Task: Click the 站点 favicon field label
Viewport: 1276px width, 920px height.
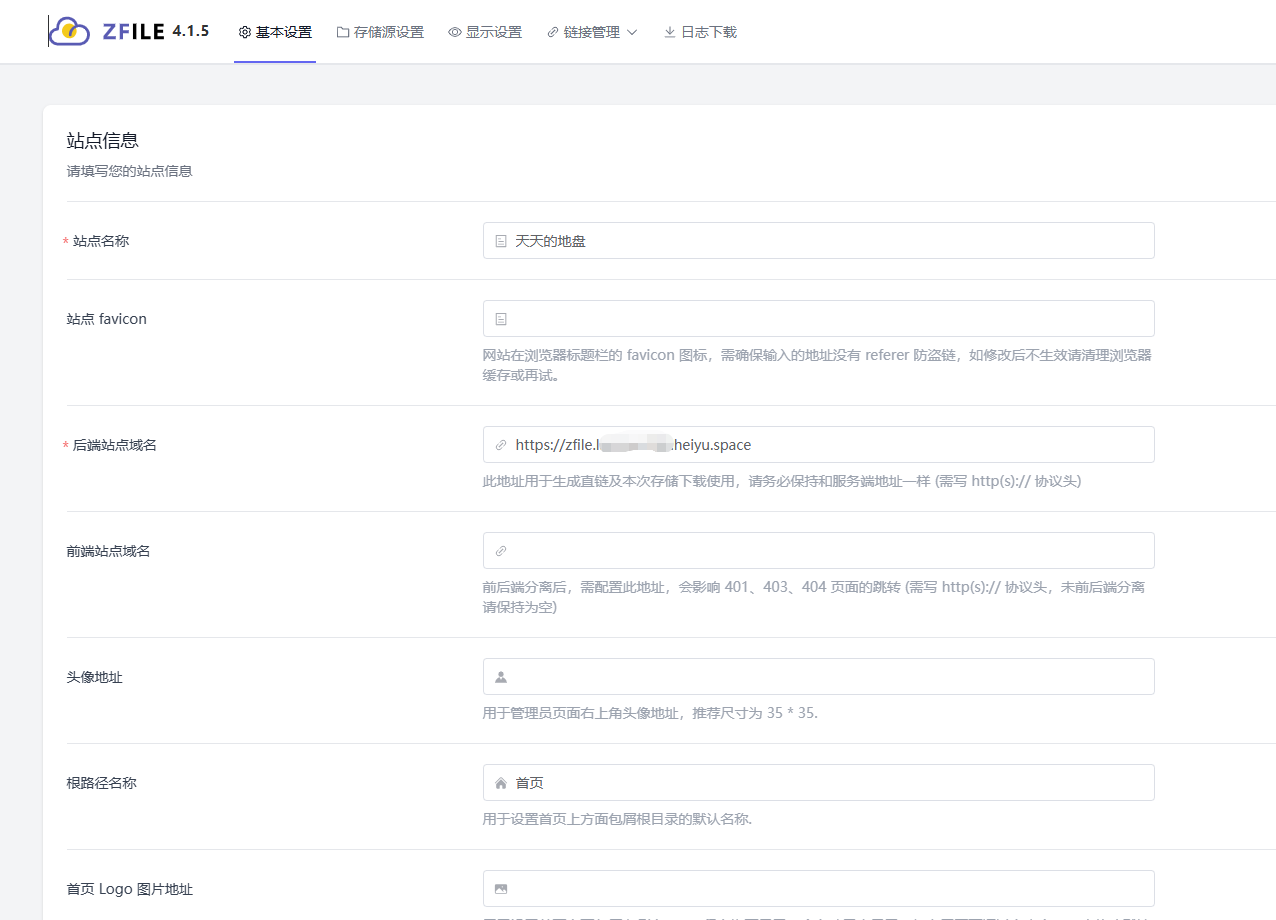Action: (x=107, y=319)
